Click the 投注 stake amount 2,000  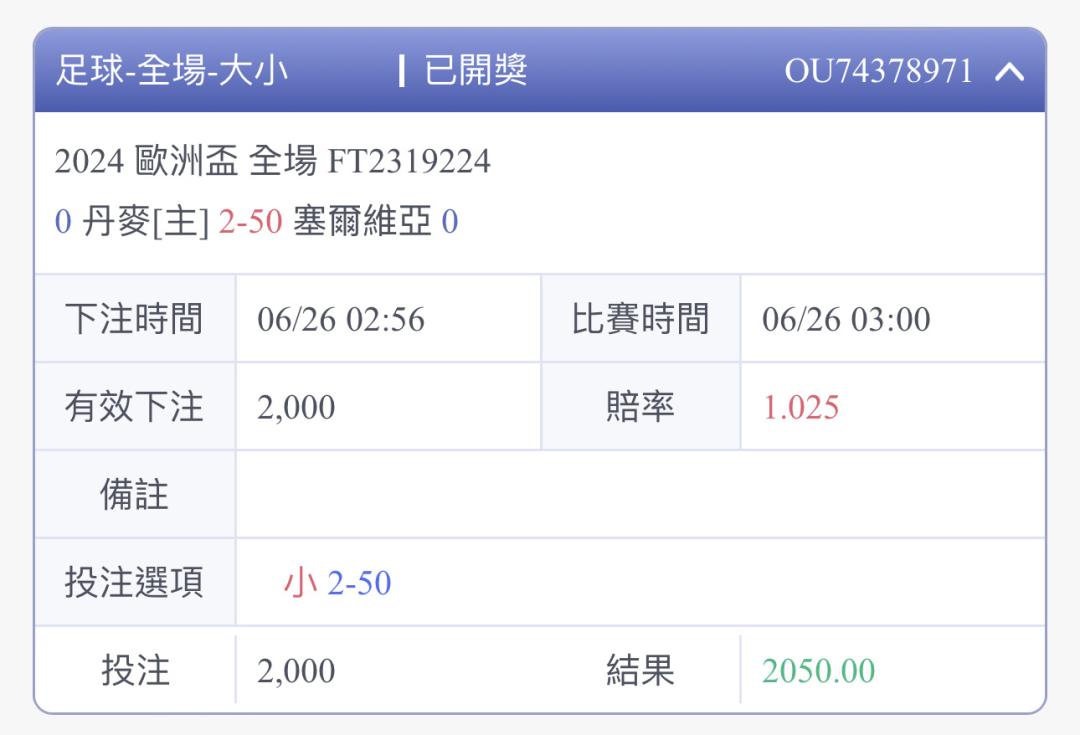pos(296,671)
